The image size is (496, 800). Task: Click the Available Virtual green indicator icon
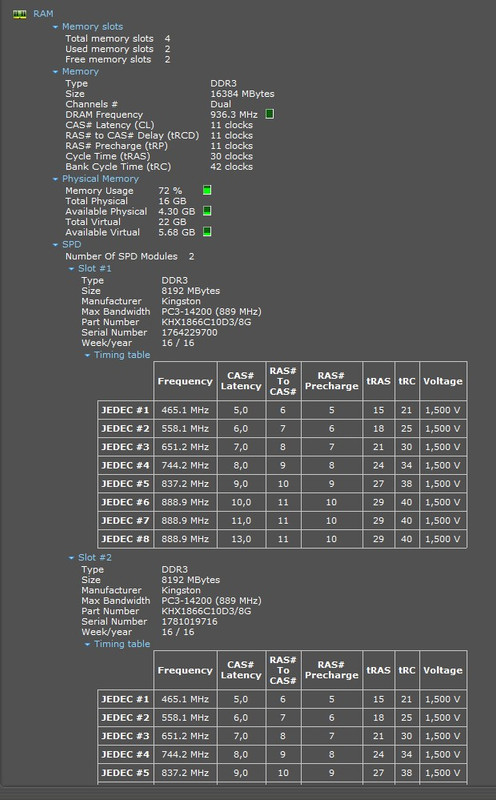[207, 232]
